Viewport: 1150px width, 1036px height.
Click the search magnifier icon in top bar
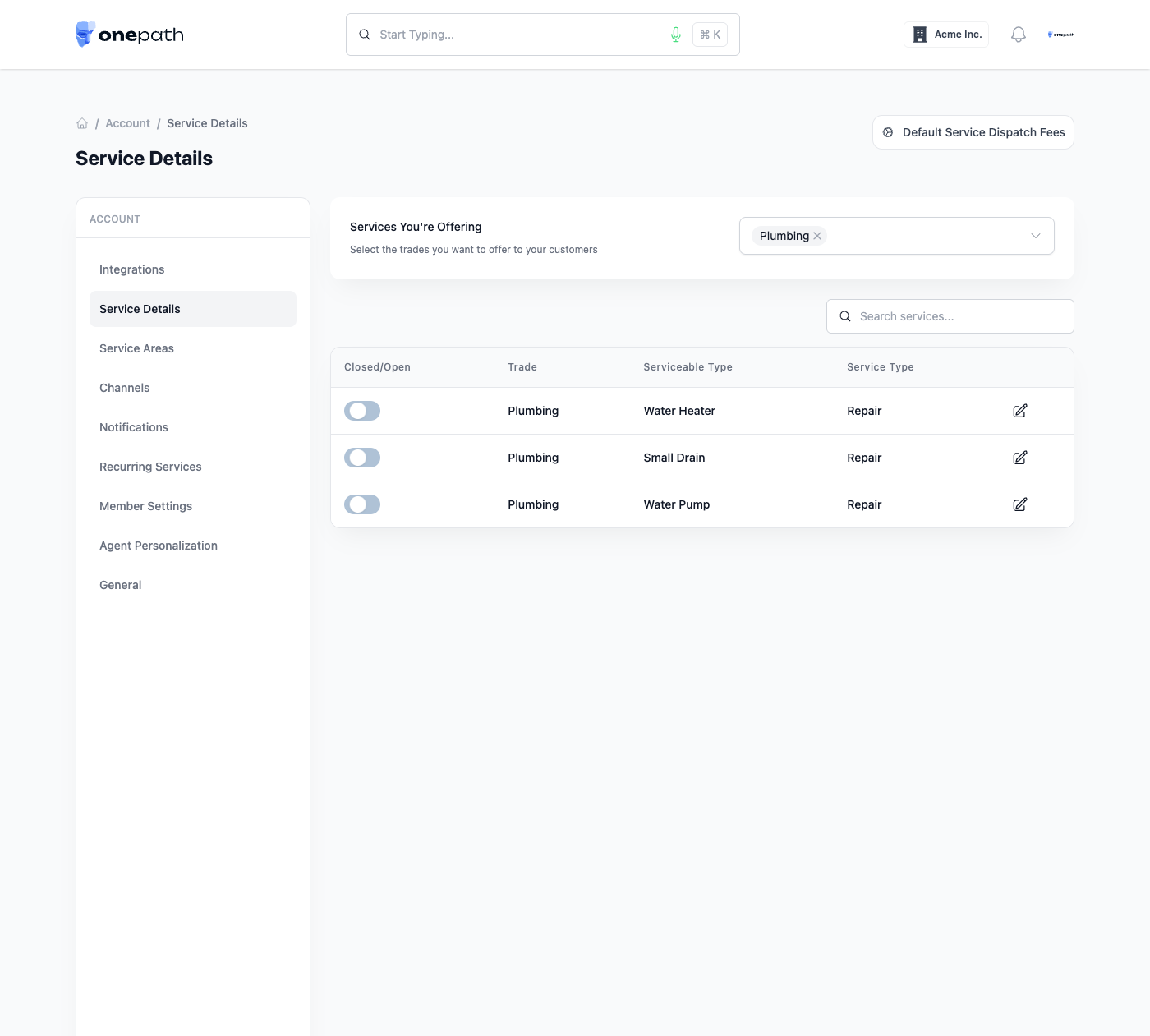click(365, 35)
